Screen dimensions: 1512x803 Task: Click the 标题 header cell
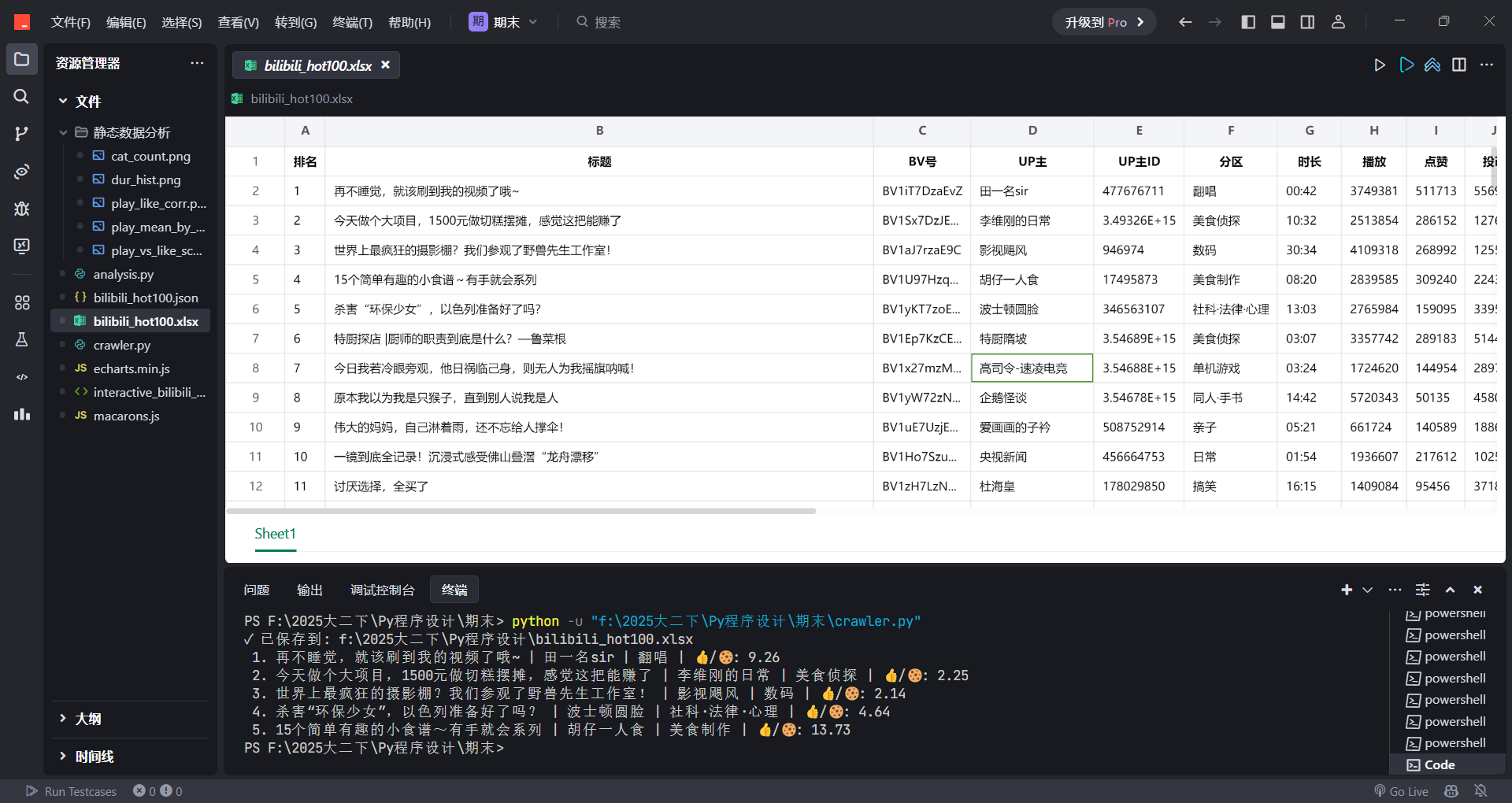tap(599, 161)
